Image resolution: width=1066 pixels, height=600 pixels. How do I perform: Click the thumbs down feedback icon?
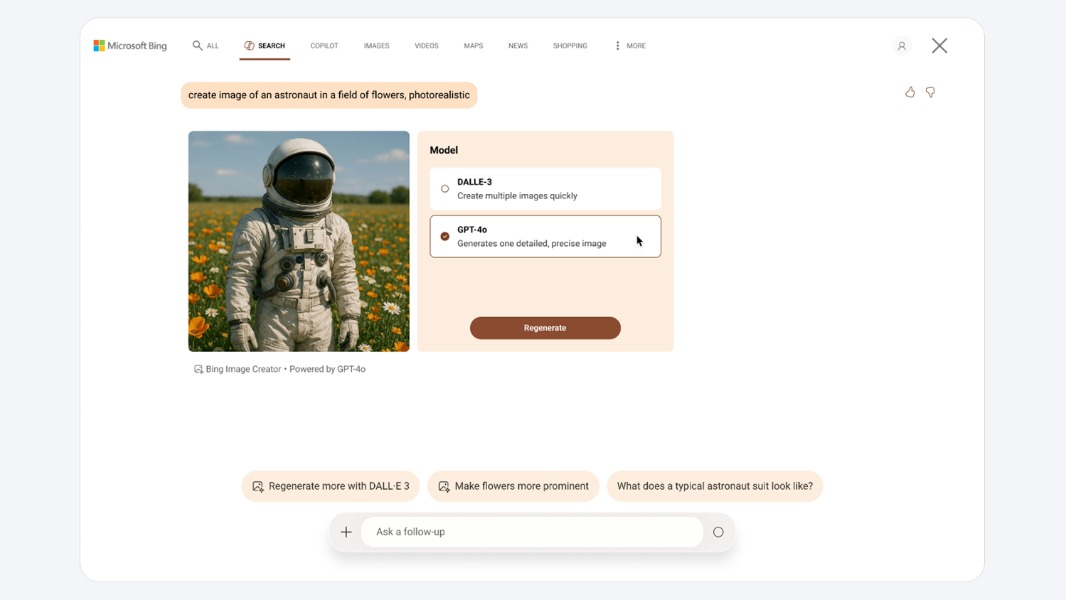[931, 92]
